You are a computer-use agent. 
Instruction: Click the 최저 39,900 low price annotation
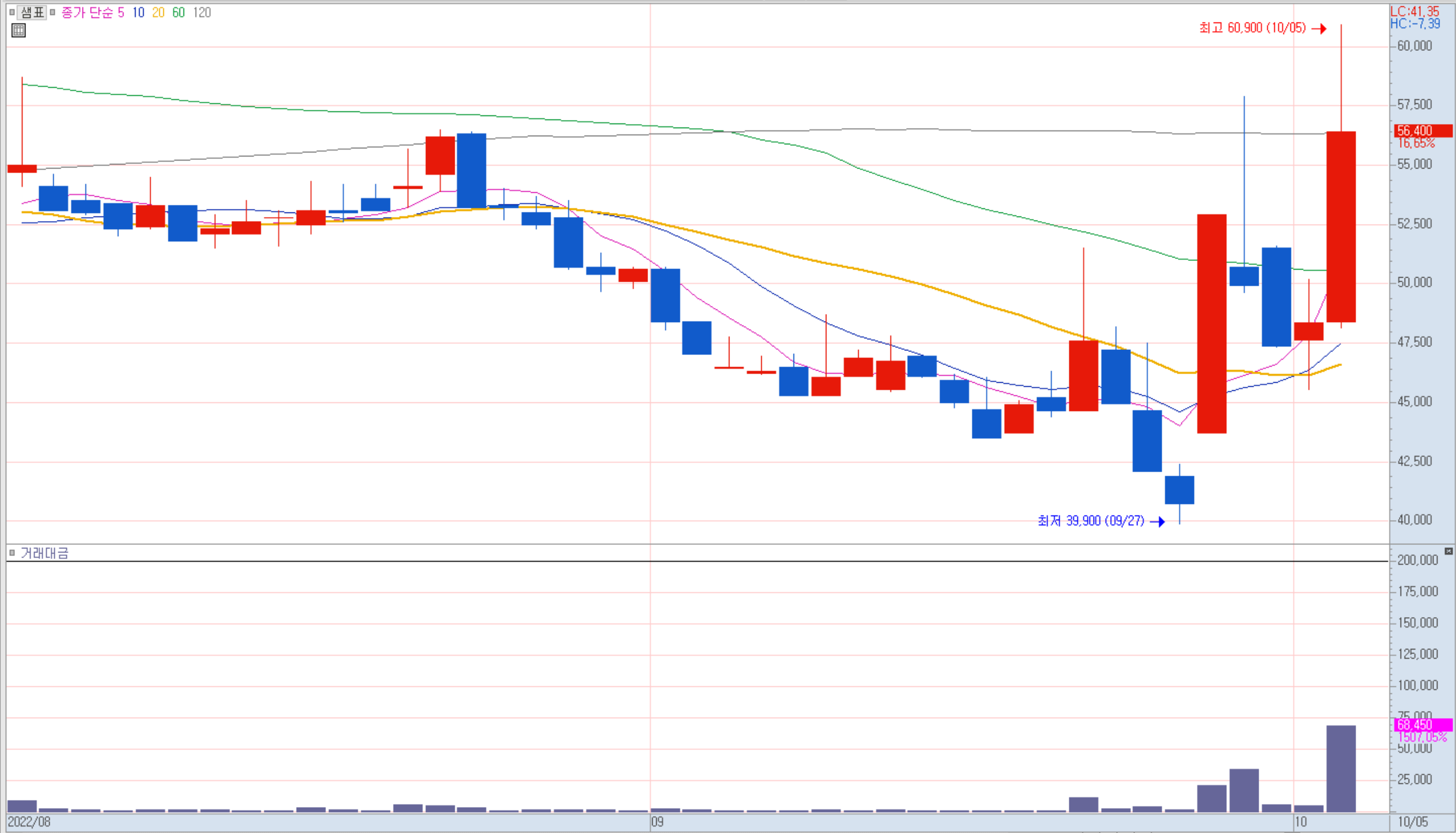click(x=1091, y=521)
